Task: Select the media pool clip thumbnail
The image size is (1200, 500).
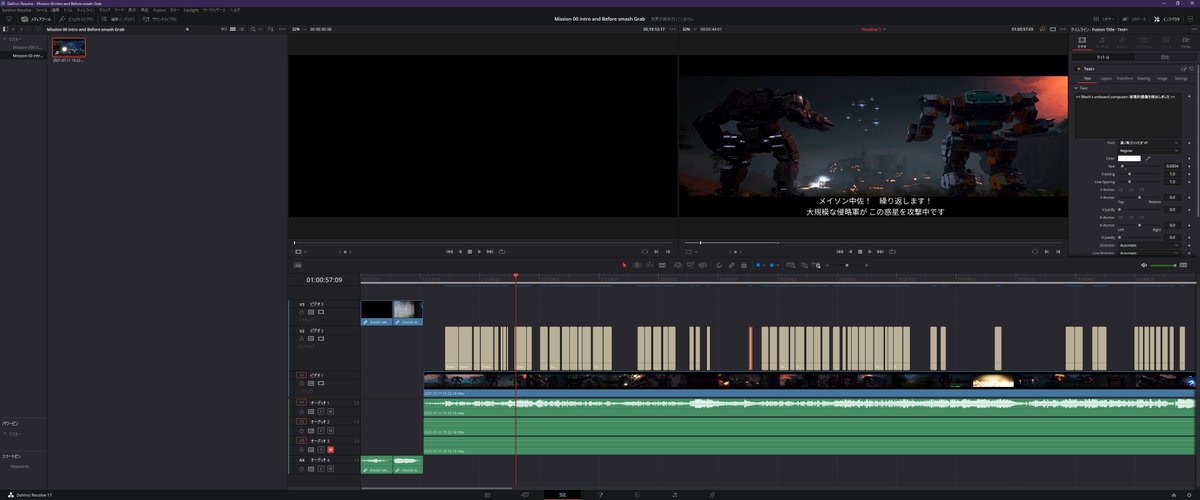Action: (x=69, y=47)
